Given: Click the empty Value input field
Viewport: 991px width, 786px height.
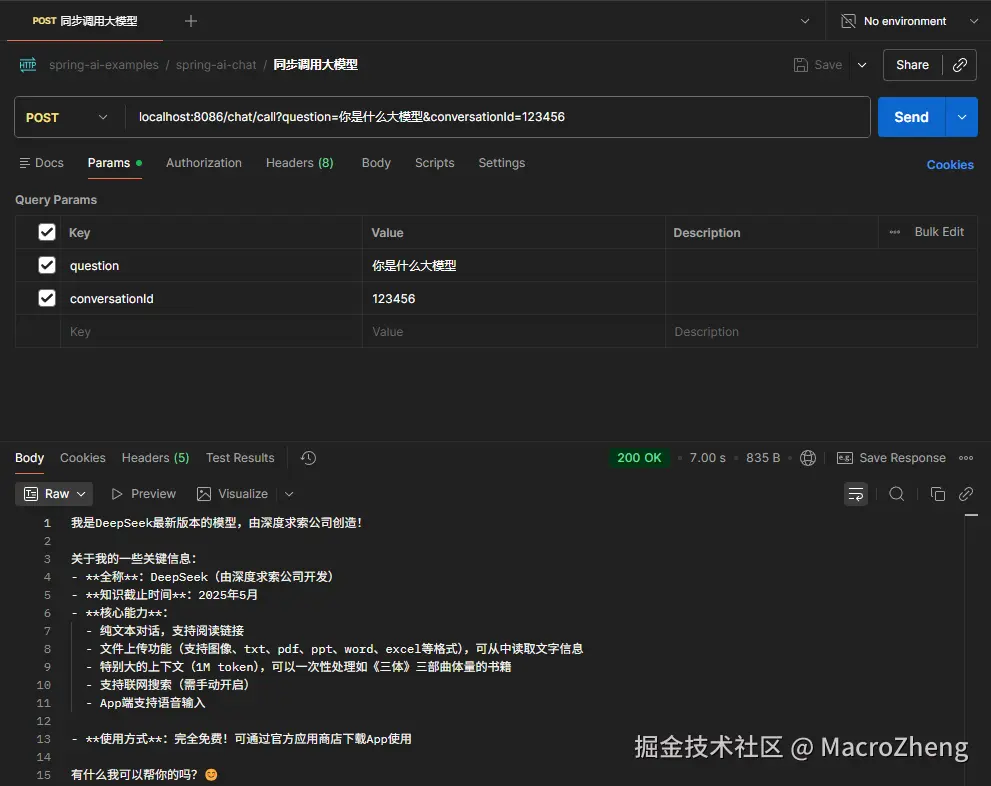Looking at the screenshot, I should click(x=513, y=331).
